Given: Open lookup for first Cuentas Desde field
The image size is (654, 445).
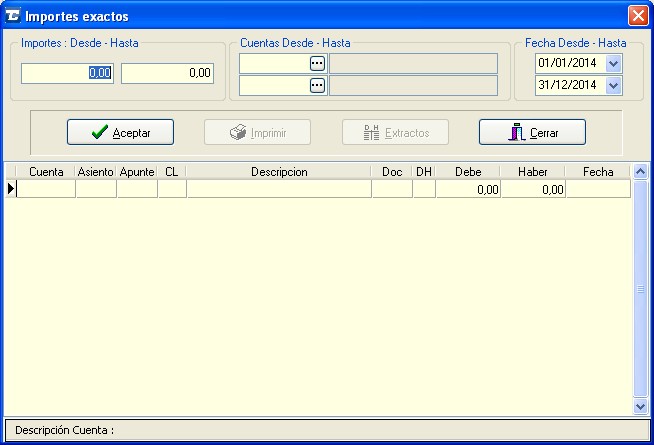Looking at the screenshot, I should pos(317,63).
